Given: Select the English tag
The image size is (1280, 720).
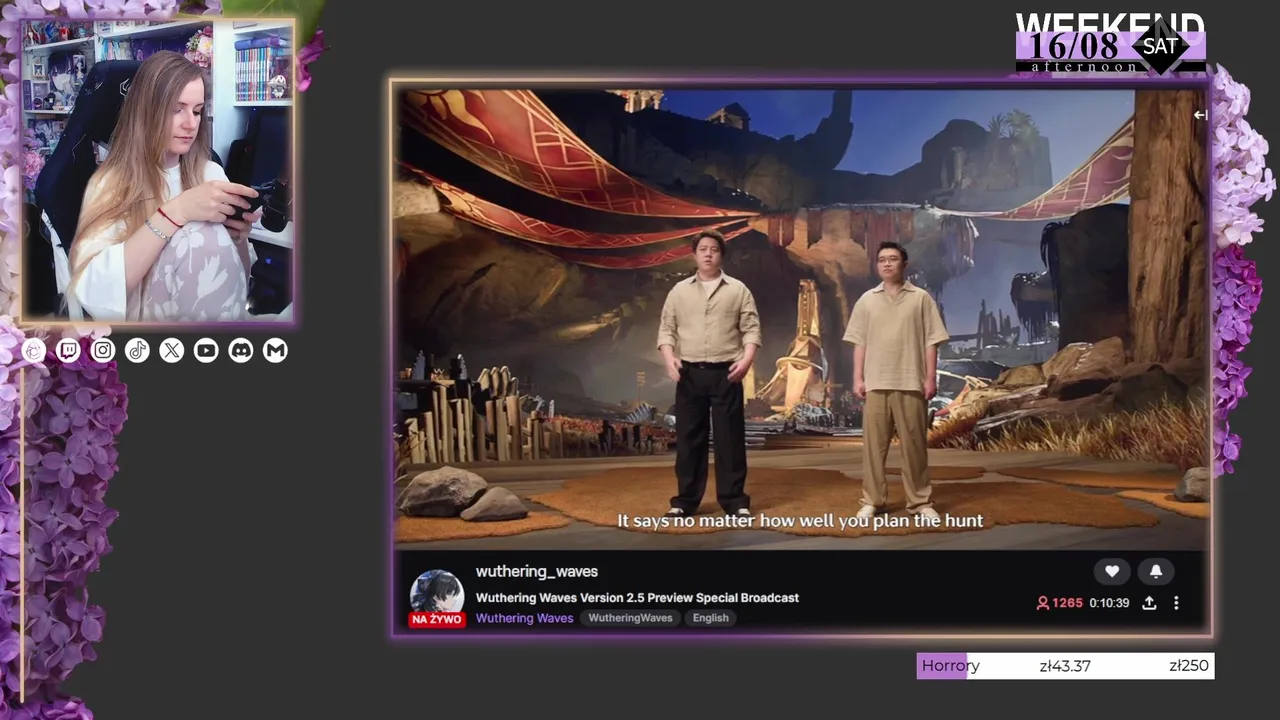Looking at the screenshot, I should click(x=711, y=618).
